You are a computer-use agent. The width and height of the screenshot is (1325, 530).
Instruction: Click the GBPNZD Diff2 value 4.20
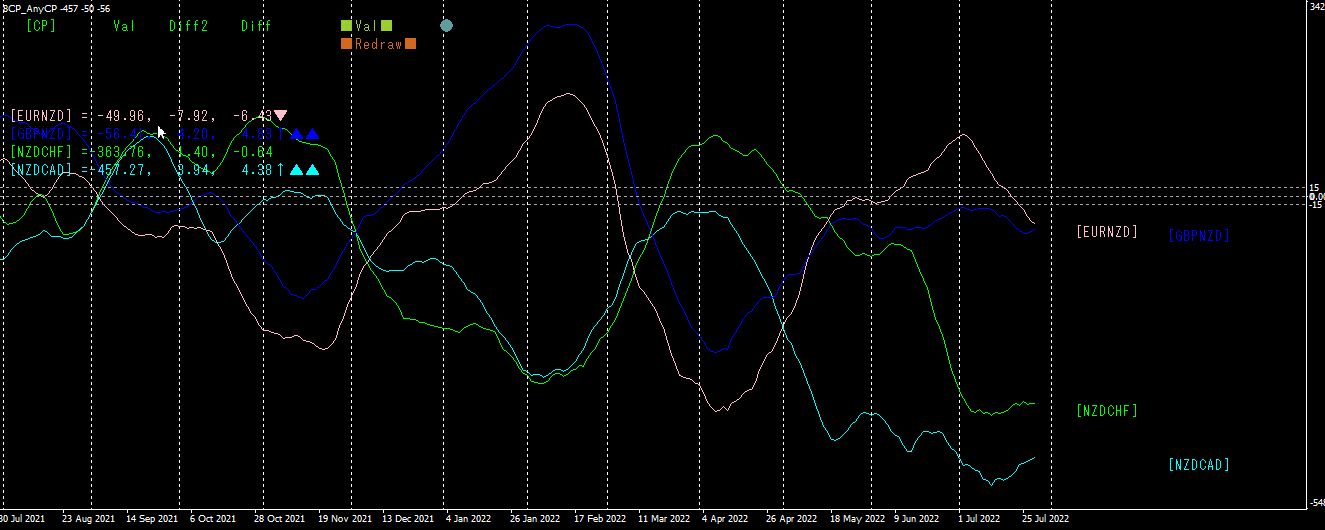192,134
